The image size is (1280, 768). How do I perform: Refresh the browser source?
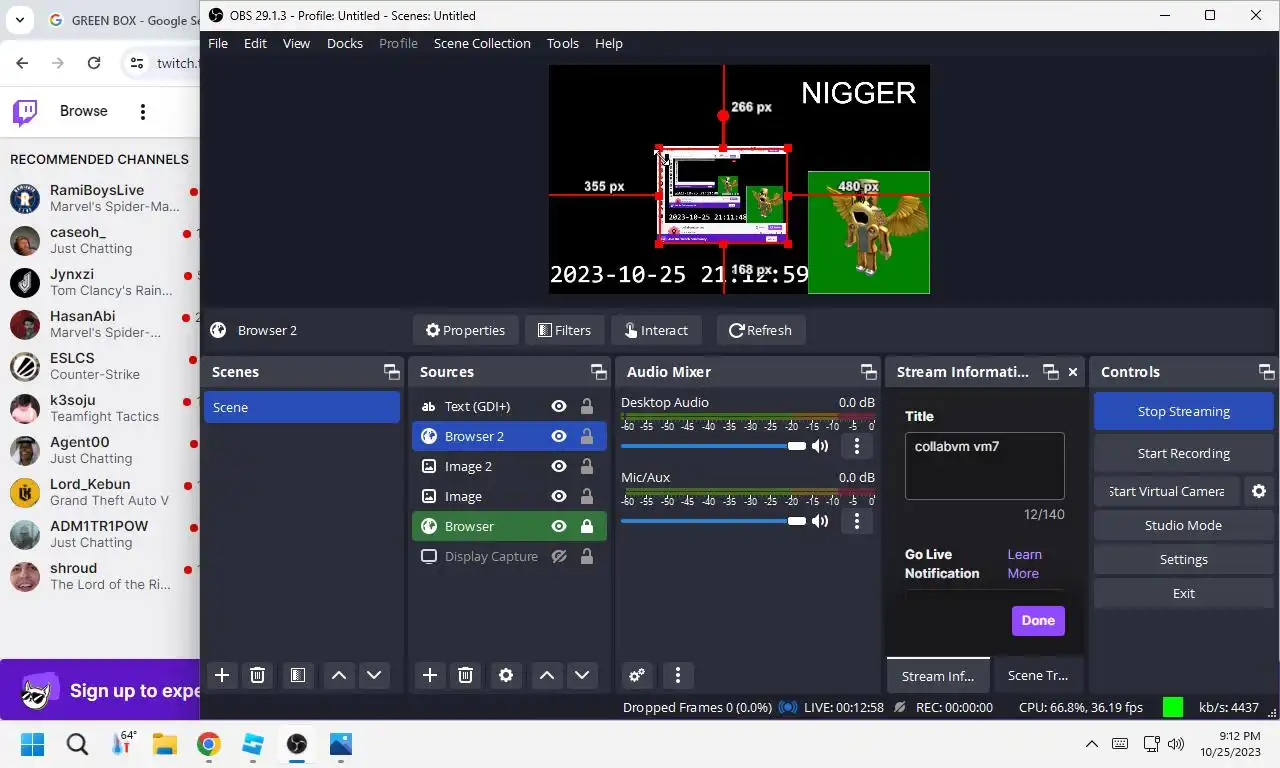click(x=760, y=330)
